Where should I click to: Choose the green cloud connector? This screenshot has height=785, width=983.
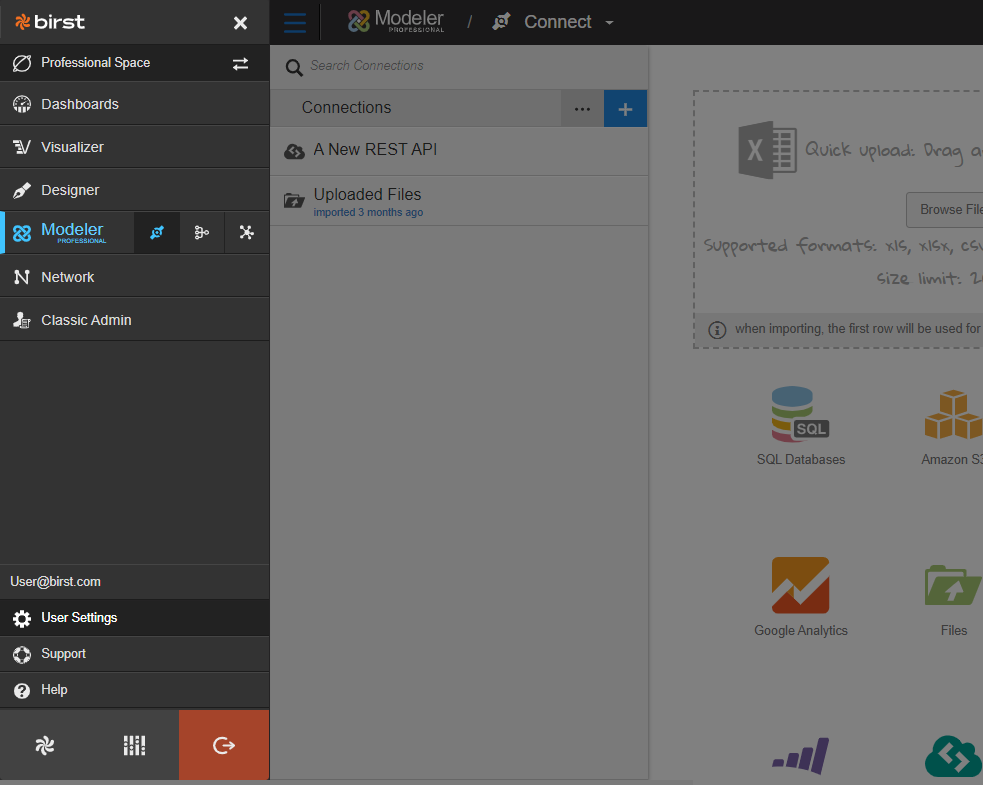coord(953,756)
